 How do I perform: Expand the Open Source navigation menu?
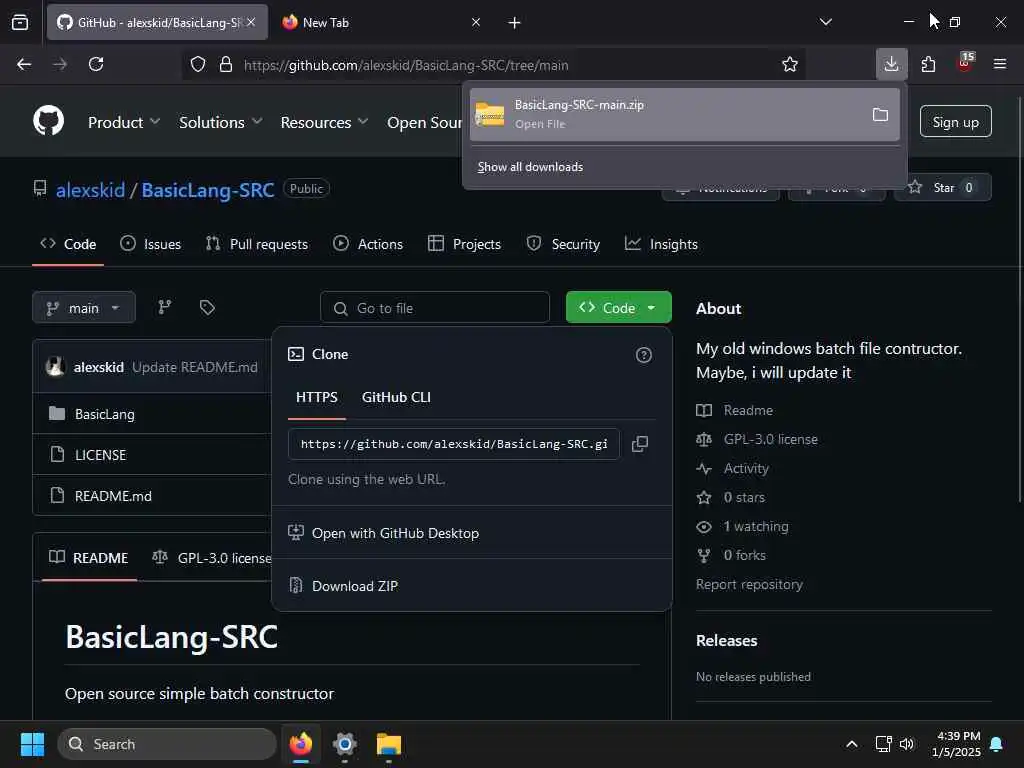point(424,122)
